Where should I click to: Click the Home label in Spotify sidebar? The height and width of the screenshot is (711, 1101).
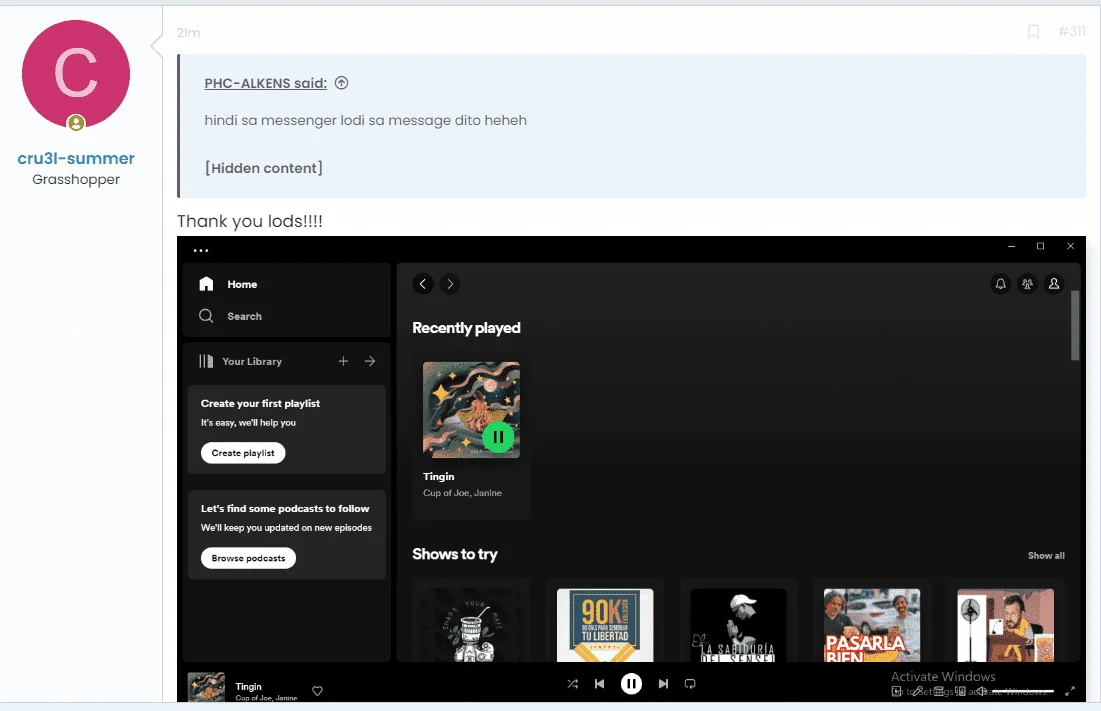coord(242,284)
